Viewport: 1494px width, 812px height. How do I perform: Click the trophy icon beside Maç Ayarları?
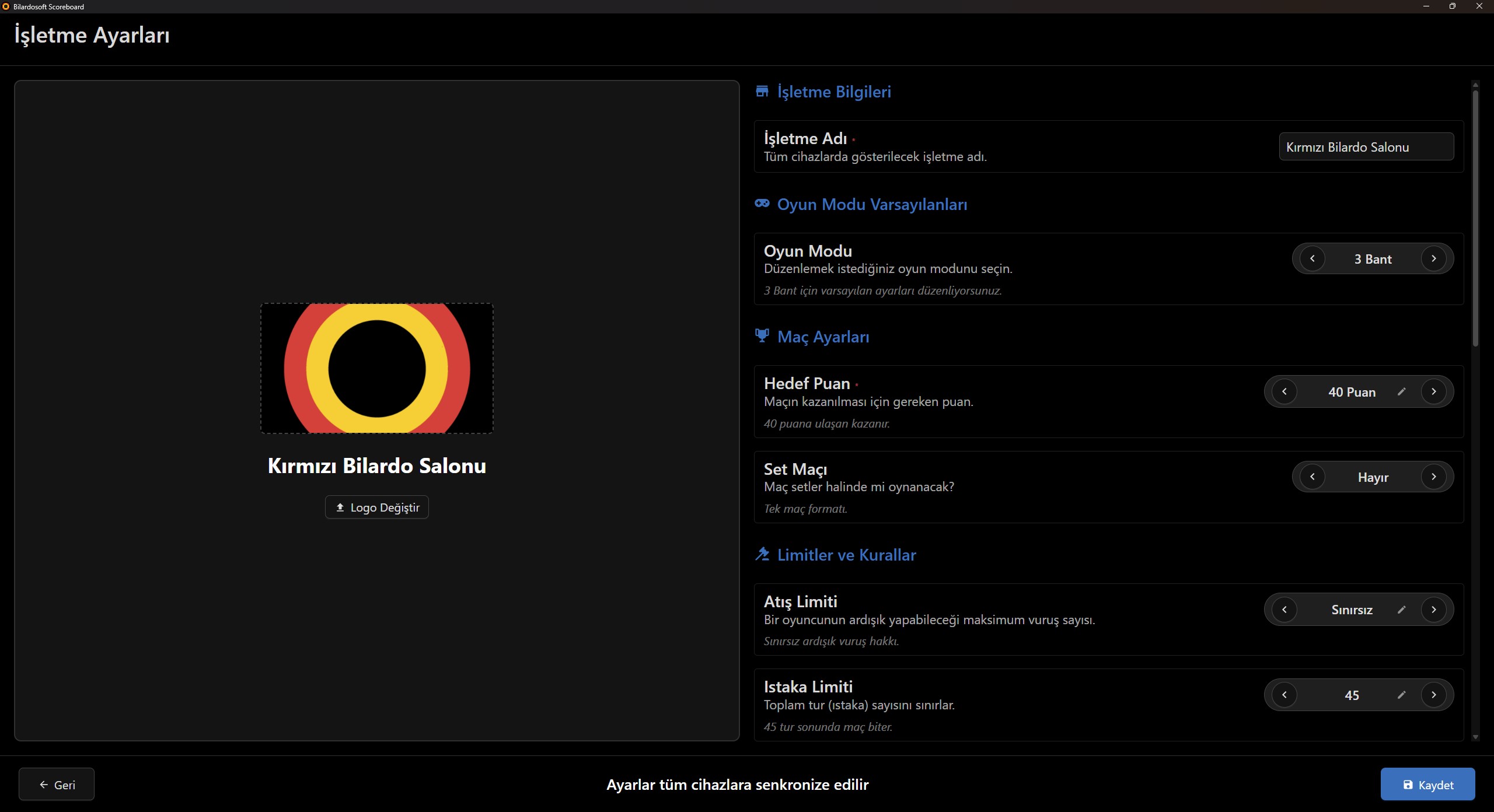(762, 336)
